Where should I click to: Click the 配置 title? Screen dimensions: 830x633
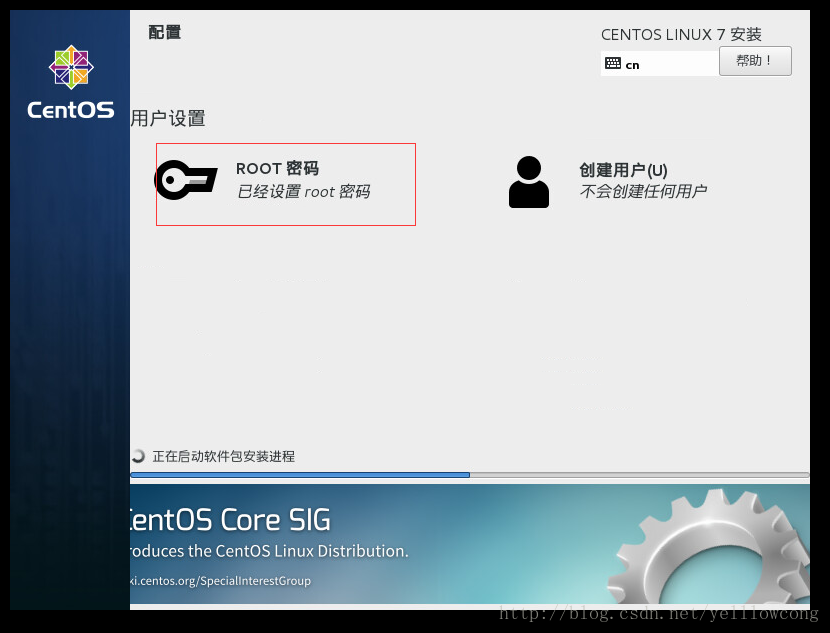[165, 32]
